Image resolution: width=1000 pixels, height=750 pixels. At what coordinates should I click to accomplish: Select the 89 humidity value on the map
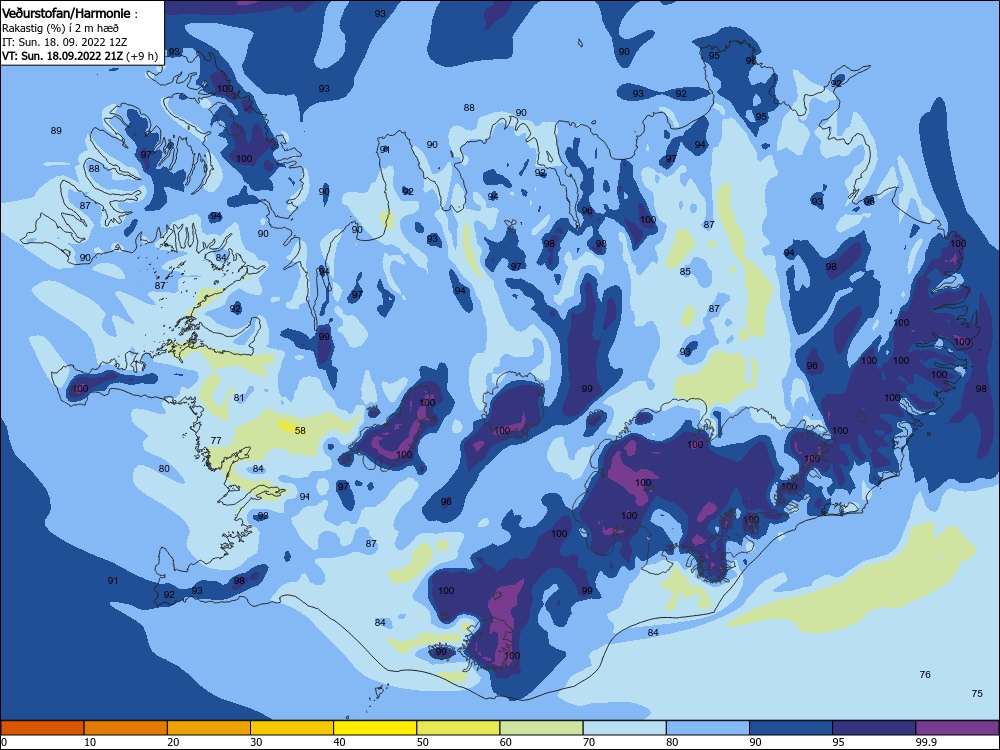pyautogui.click(x=56, y=131)
